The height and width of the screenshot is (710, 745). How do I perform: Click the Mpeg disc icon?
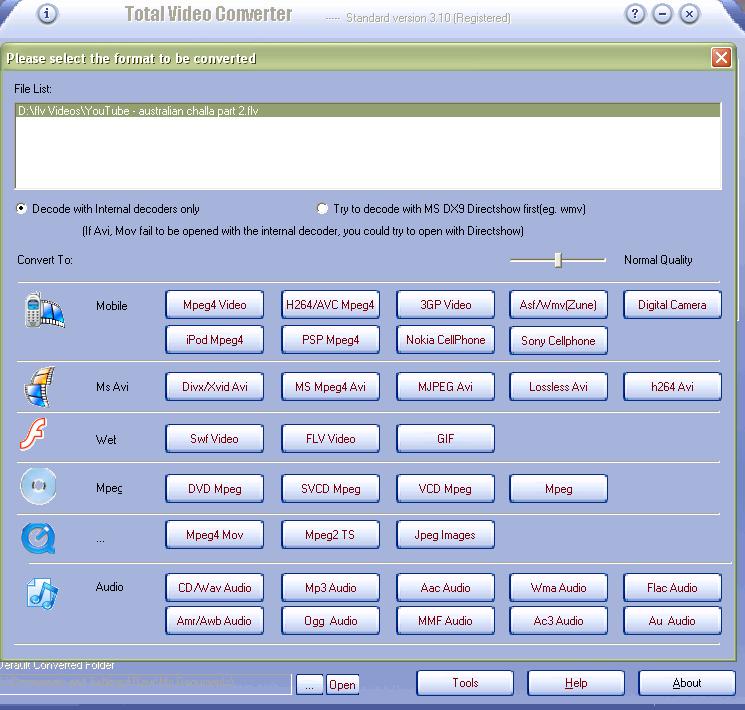coord(38,486)
